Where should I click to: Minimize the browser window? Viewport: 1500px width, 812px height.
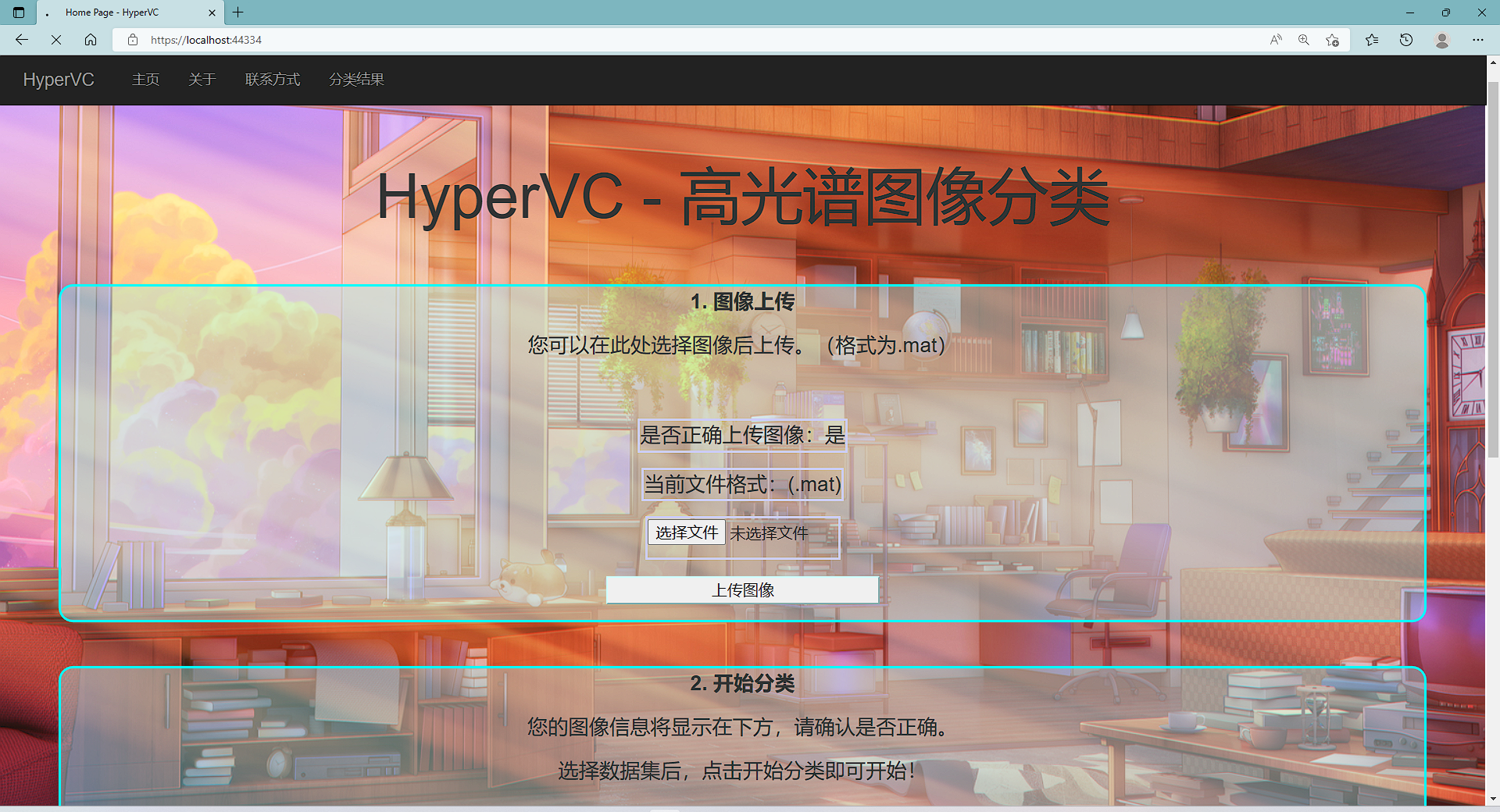[x=1410, y=12]
